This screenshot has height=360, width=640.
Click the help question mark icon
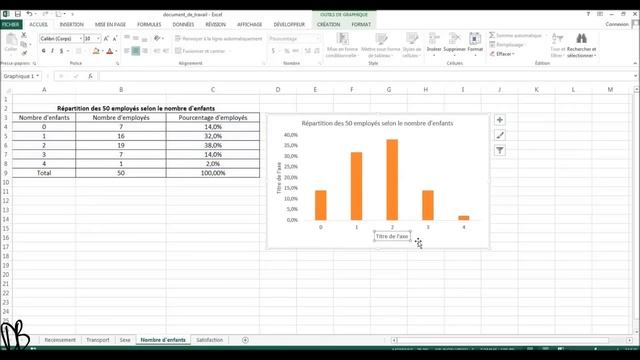tap(588, 14)
